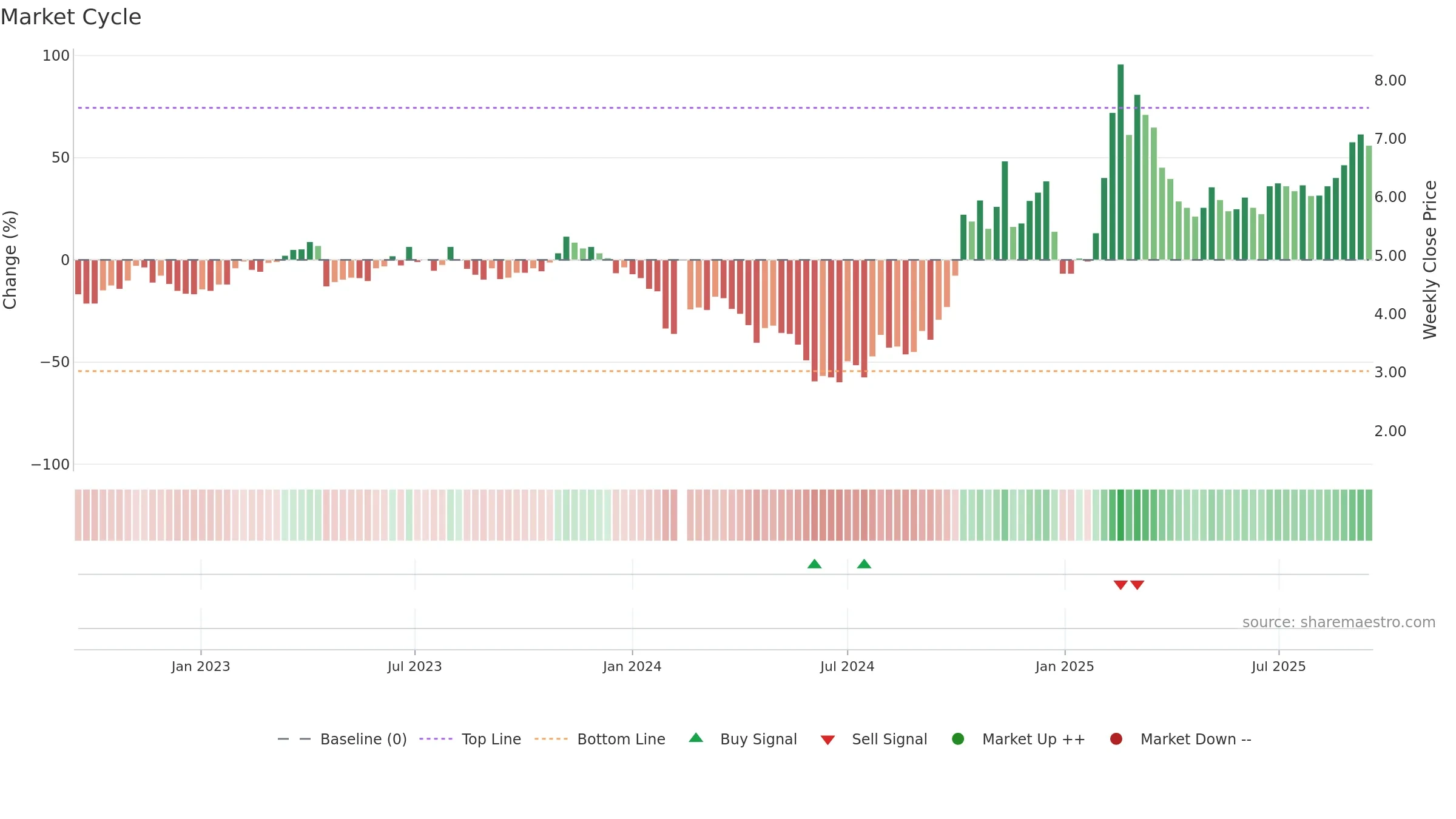Click the −100 tick on left axis
The image size is (1456, 819).
(x=50, y=465)
